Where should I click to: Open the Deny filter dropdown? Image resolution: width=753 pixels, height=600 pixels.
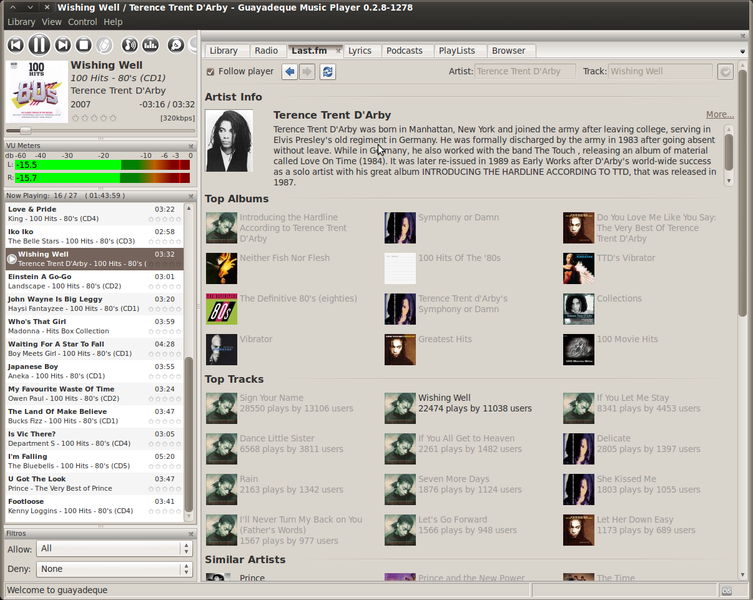114,569
